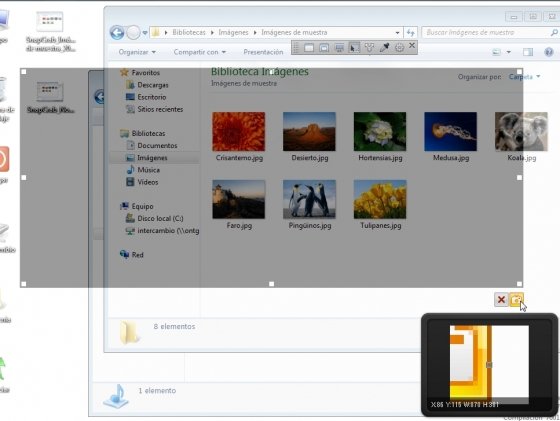Screen dimensions: 560x421
Task: Open Organizar por Carpeta dropdown
Action: [524, 77]
